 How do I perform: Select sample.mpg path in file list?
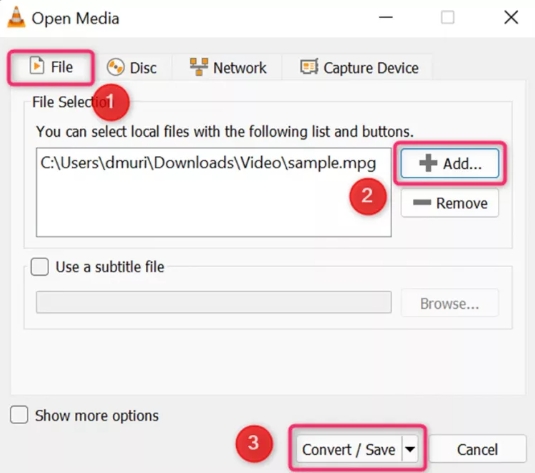point(208,163)
